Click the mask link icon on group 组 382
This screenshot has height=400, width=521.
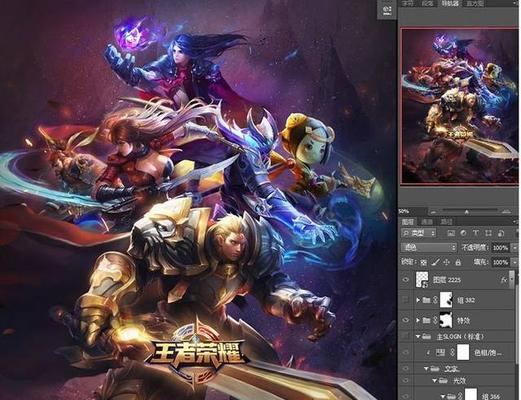click(435, 300)
